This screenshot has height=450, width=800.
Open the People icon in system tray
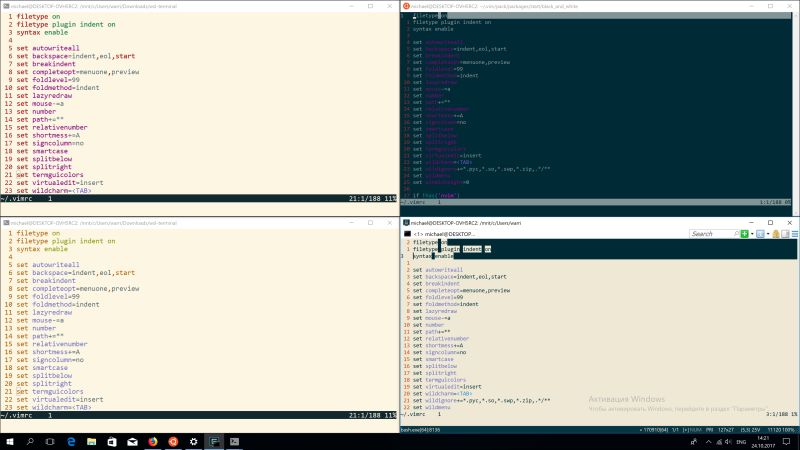[694, 442]
